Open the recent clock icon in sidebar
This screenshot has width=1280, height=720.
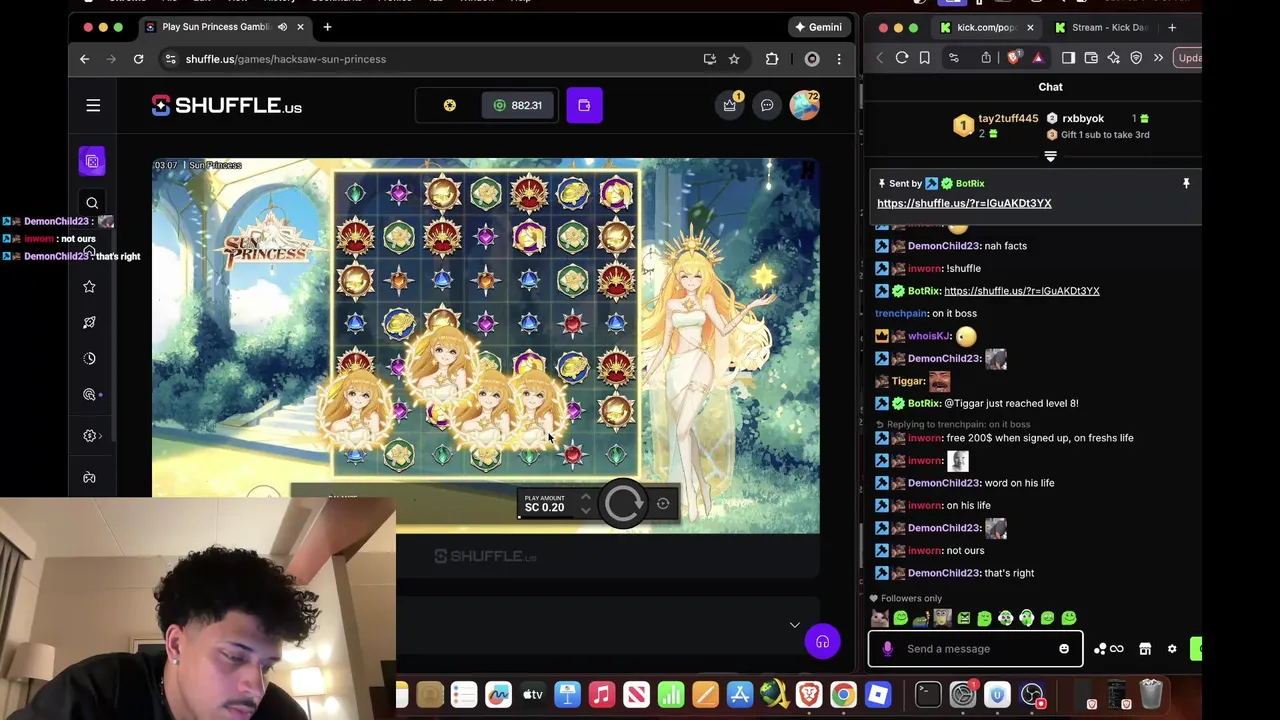tap(89, 358)
